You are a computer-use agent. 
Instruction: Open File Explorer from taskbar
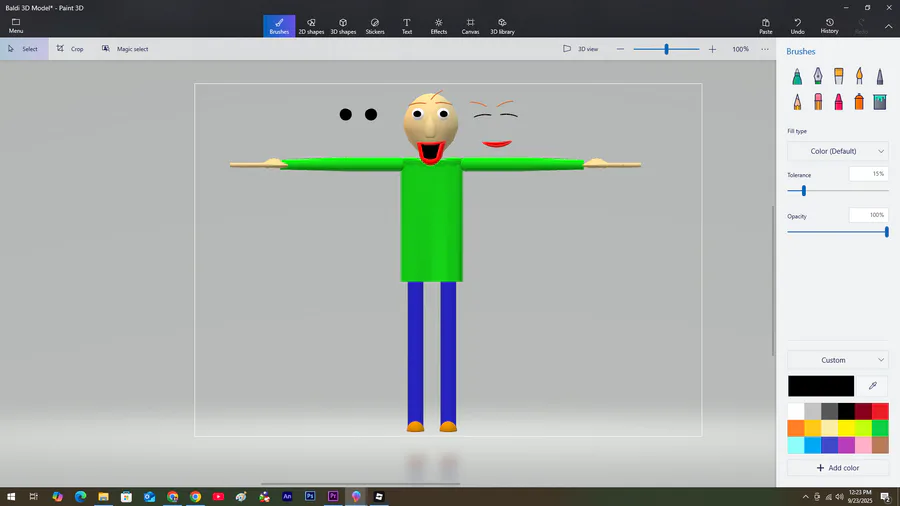103,496
